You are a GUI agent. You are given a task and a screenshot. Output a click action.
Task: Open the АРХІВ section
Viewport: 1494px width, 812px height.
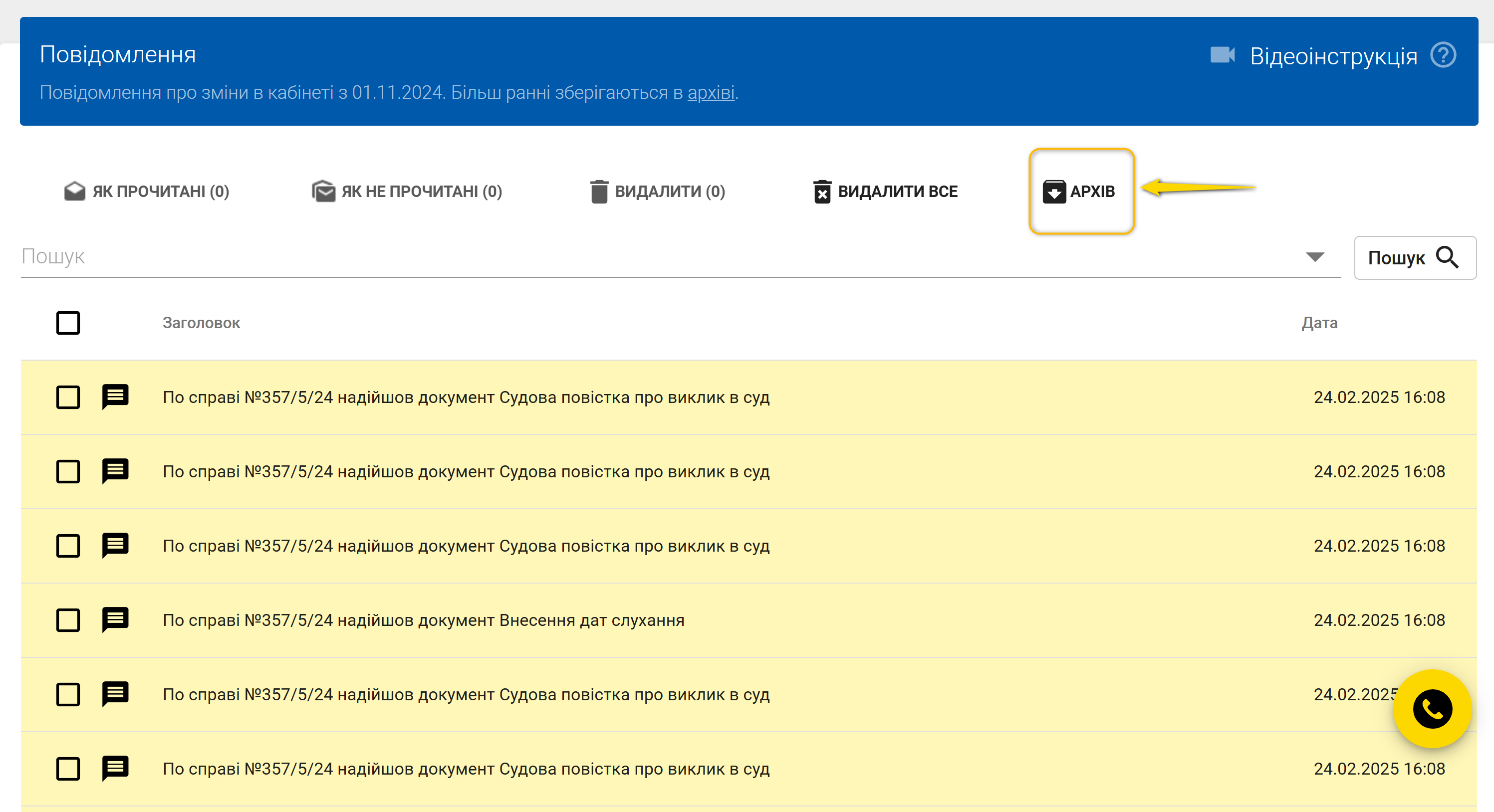click(1080, 191)
